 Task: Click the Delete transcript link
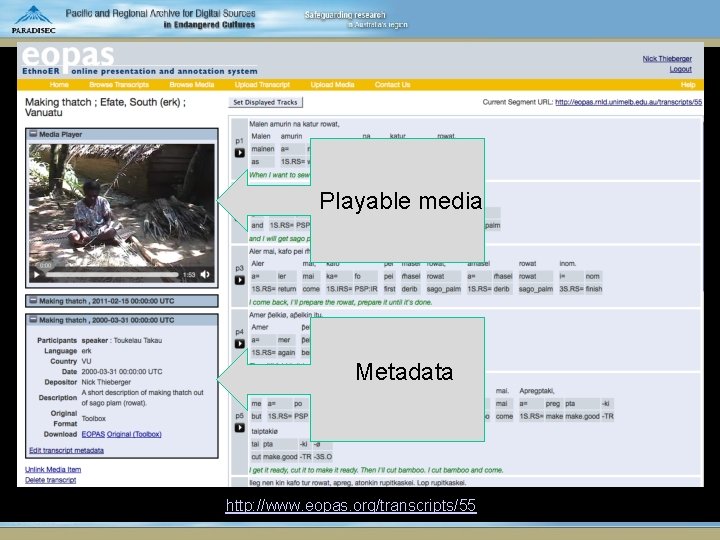pos(51,480)
